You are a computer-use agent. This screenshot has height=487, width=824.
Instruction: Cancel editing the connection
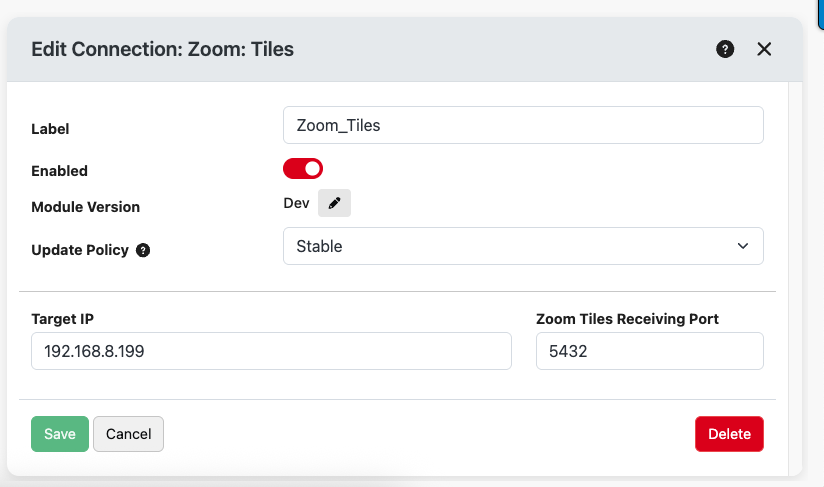(x=129, y=434)
